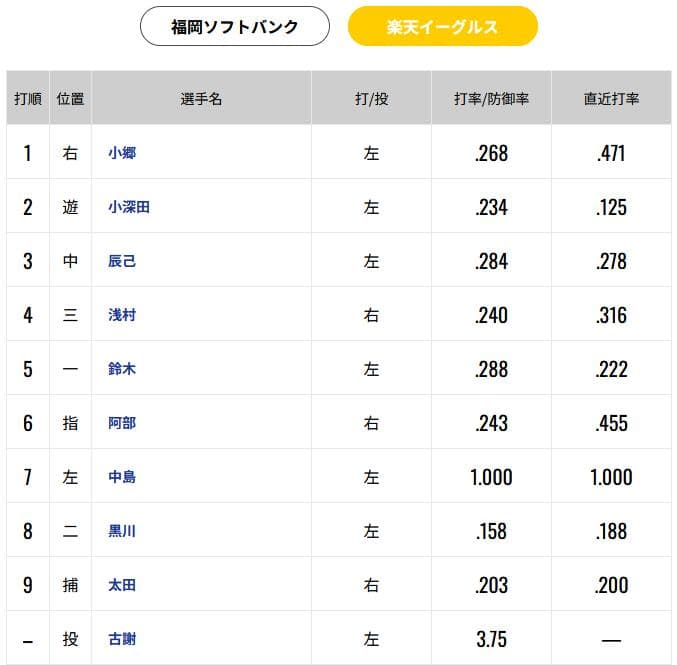Click the 選手名 column header
677x665 pixels.
(201, 98)
